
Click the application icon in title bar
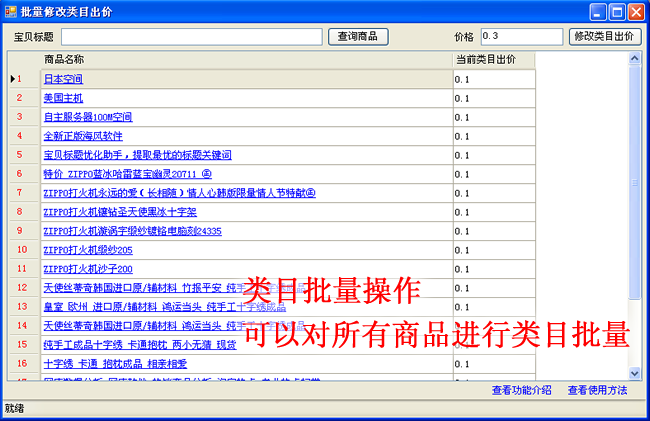click(11, 11)
